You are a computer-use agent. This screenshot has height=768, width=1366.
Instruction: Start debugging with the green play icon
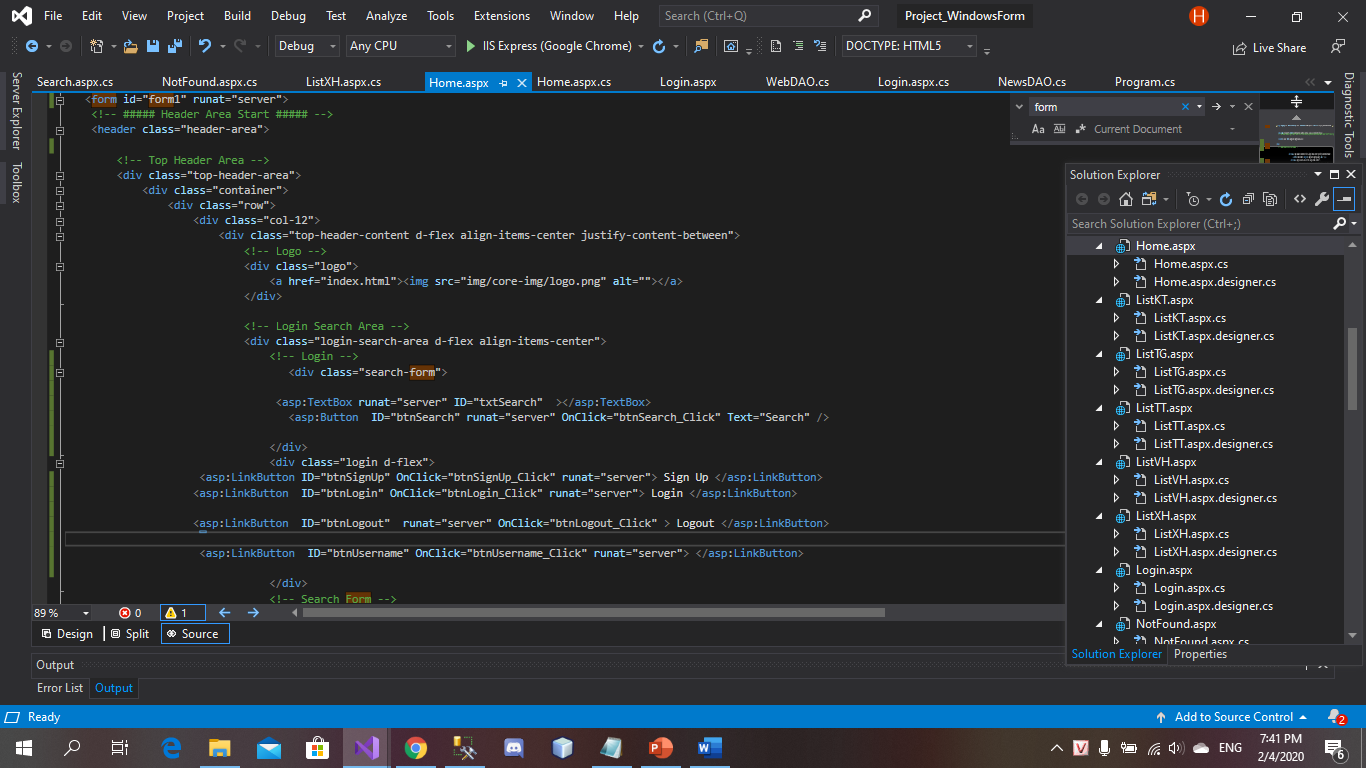pos(472,46)
